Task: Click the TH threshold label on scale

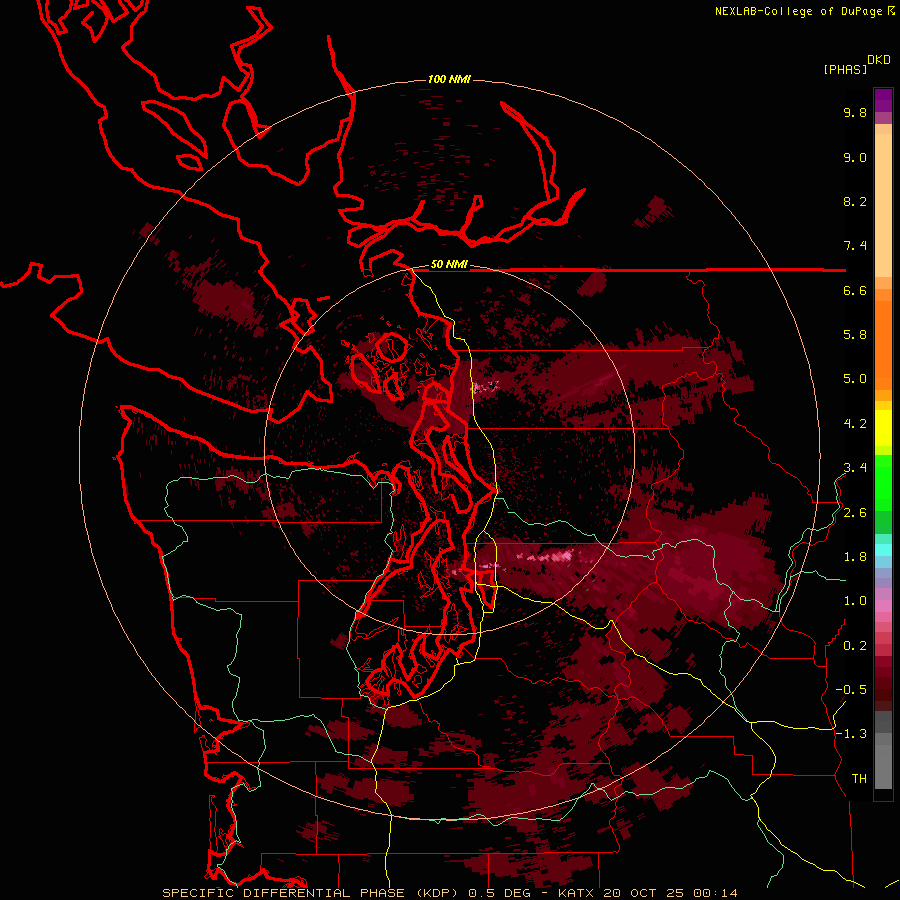Action: 859,779
